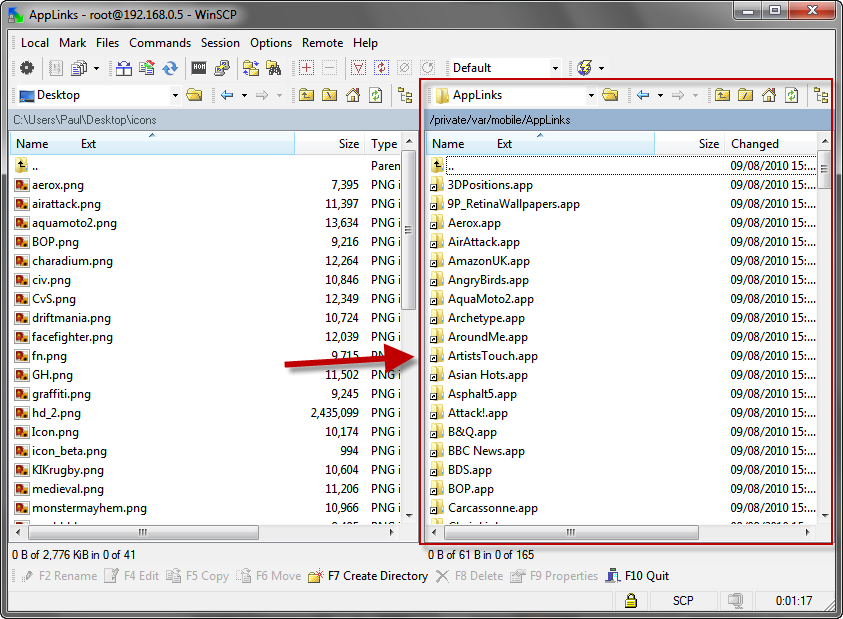Click F7 Create Directory button
The height and width of the screenshot is (619, 843).
click(x=368, y=576)
